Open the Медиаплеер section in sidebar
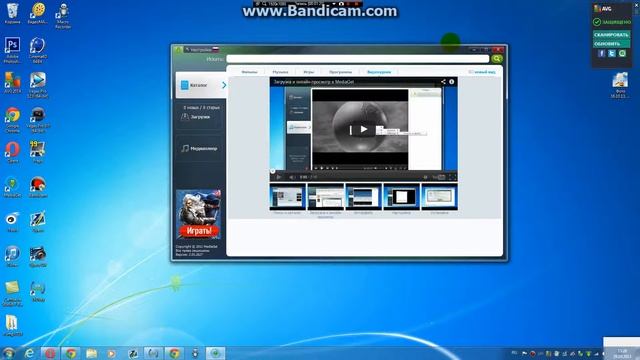The width and height of the screenshot is (640, 360). (200, 149)
